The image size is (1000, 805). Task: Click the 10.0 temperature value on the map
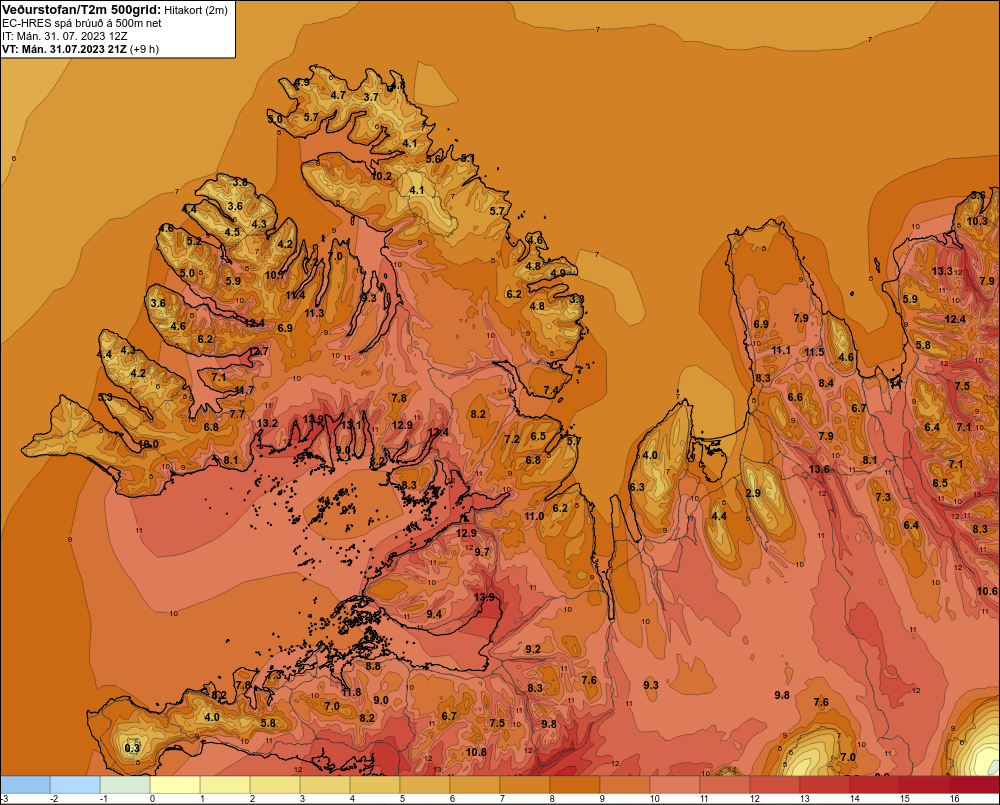[x=148, y=444]
